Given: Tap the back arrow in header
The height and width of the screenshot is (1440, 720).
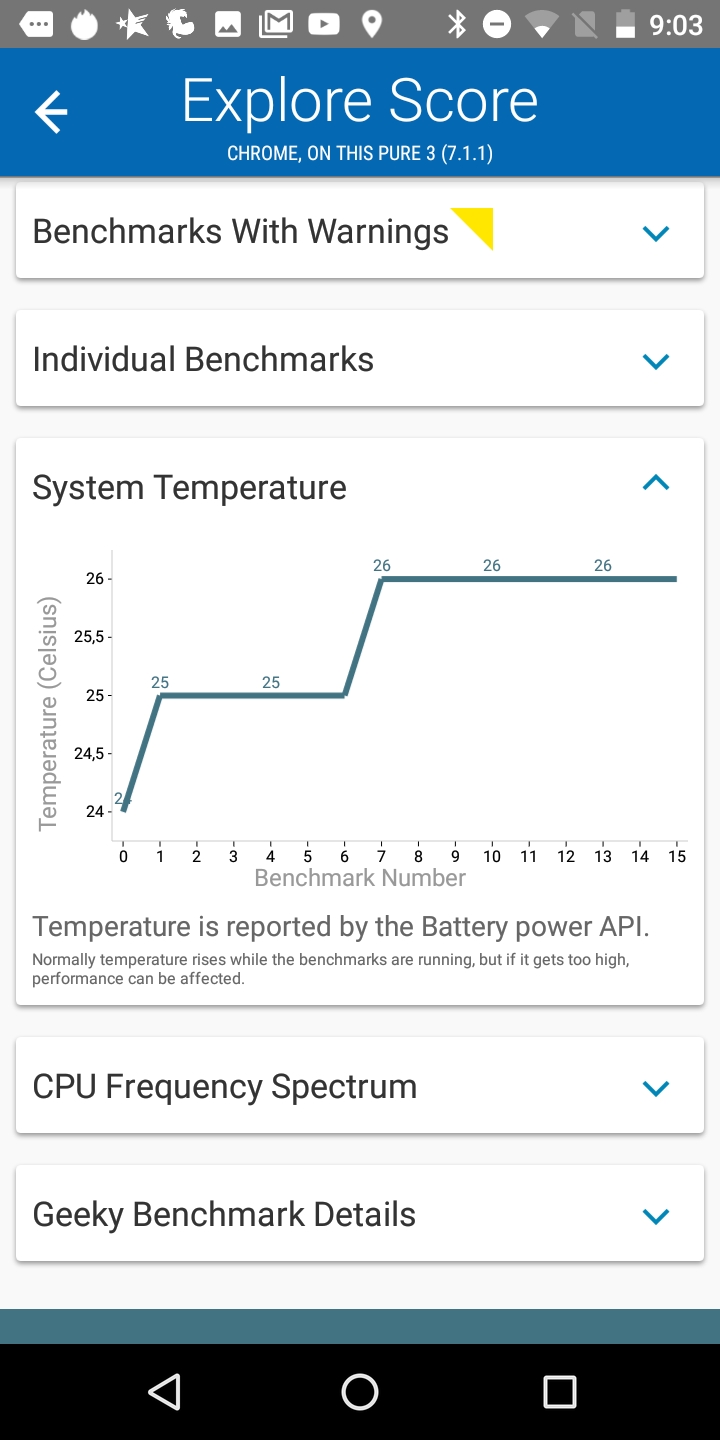Looking at the screenshot, I should click(x=51, y=112).
